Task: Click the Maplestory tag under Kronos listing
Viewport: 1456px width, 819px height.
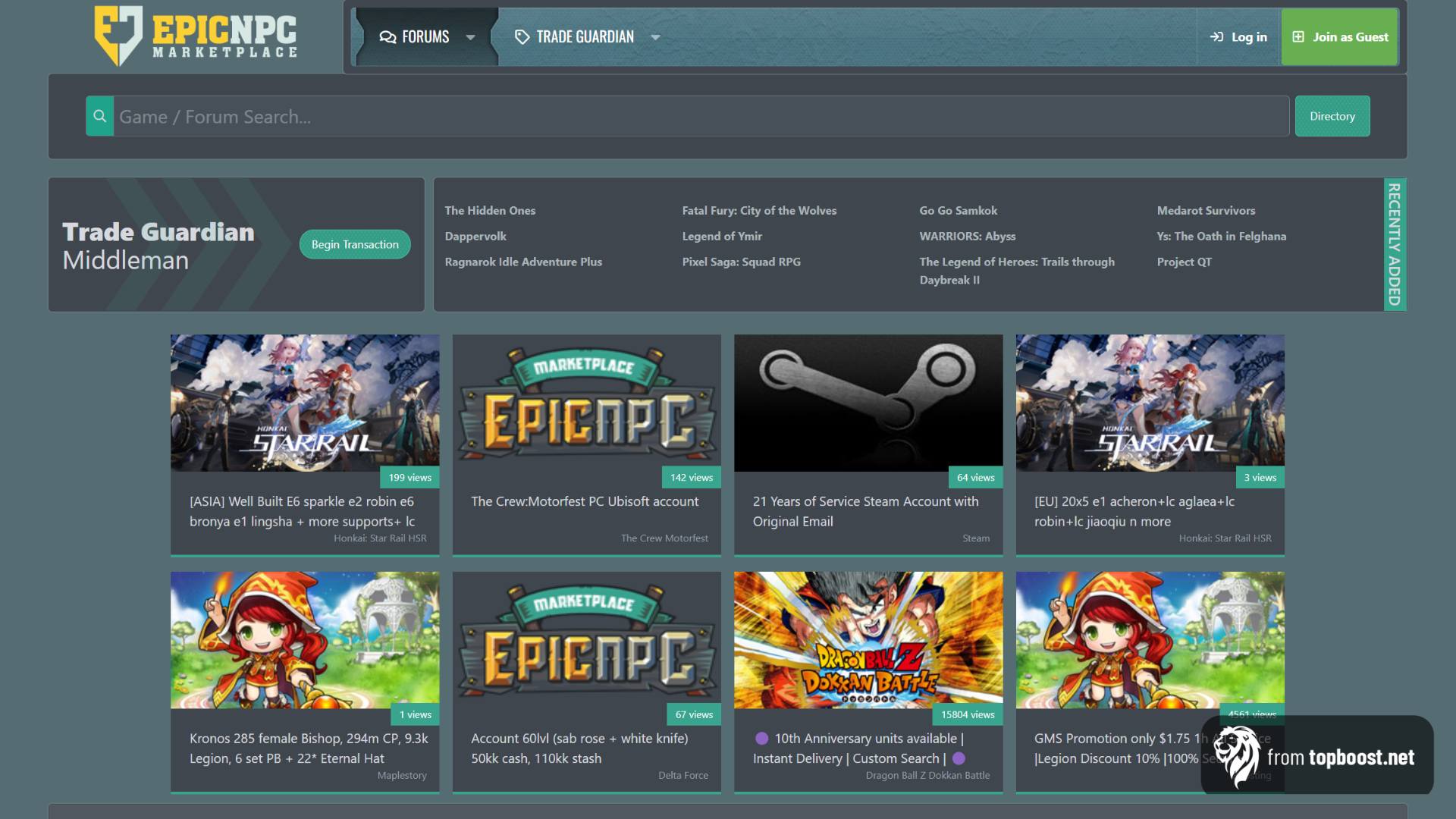Action: [x=402, y=776]
